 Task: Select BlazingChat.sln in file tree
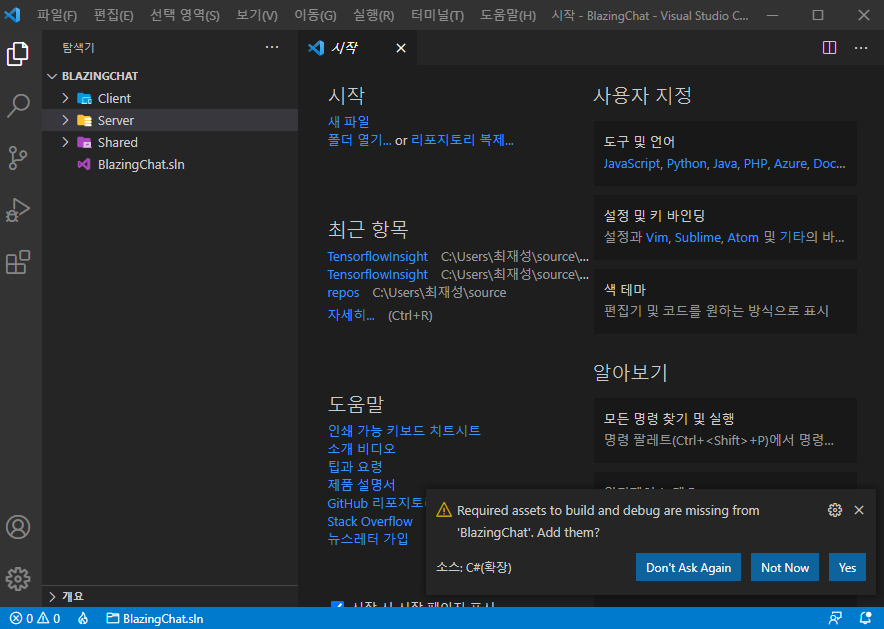pyautogui.click(x=170, y=165)
